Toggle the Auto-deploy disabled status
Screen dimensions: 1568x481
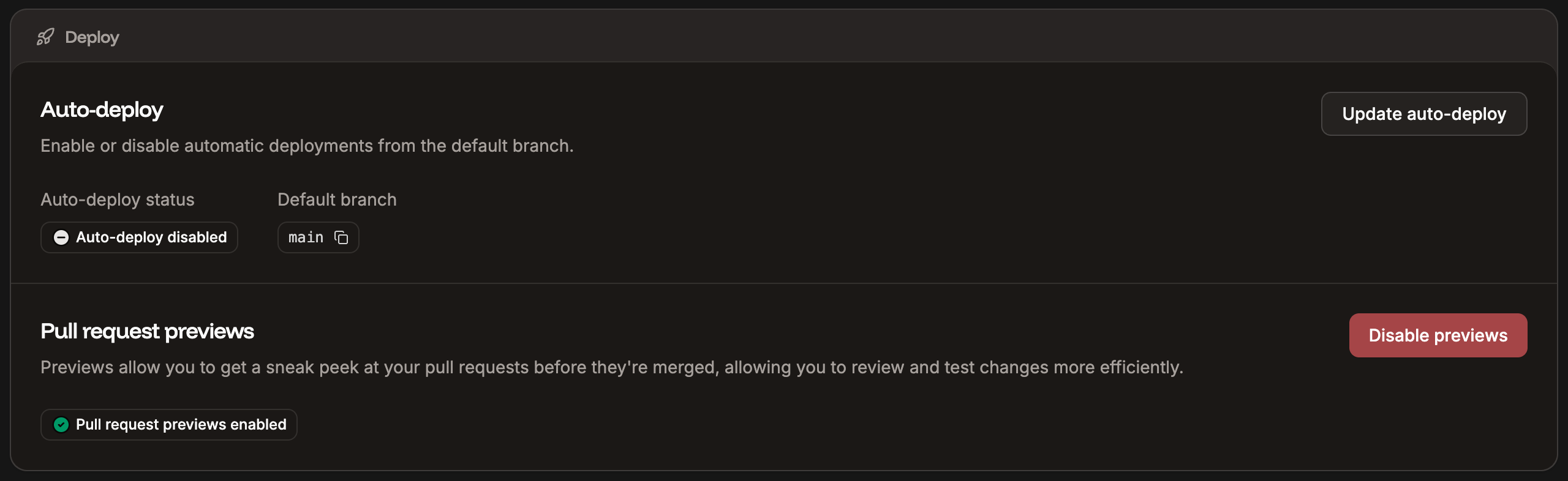pyautogui.click(x=139, y=237)
